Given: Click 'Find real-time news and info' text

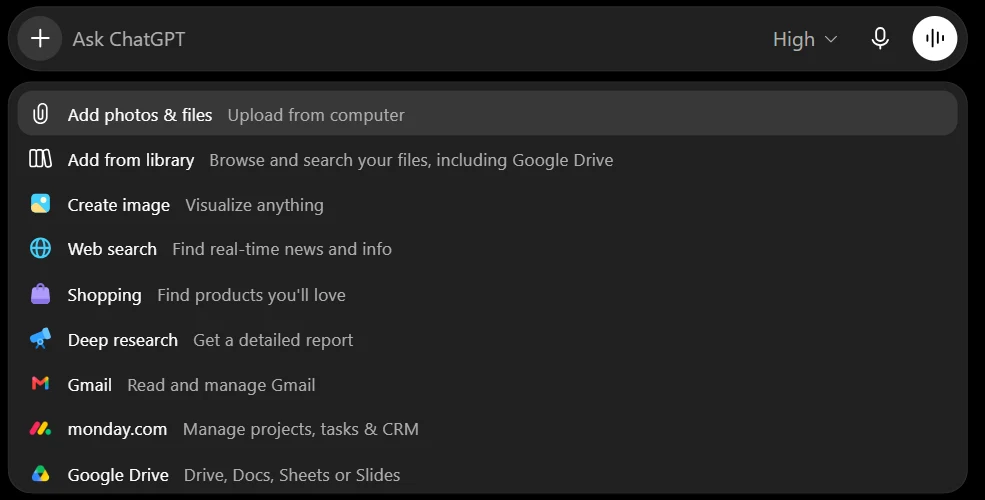Looking at the screenshot, I should coord(282,249).
